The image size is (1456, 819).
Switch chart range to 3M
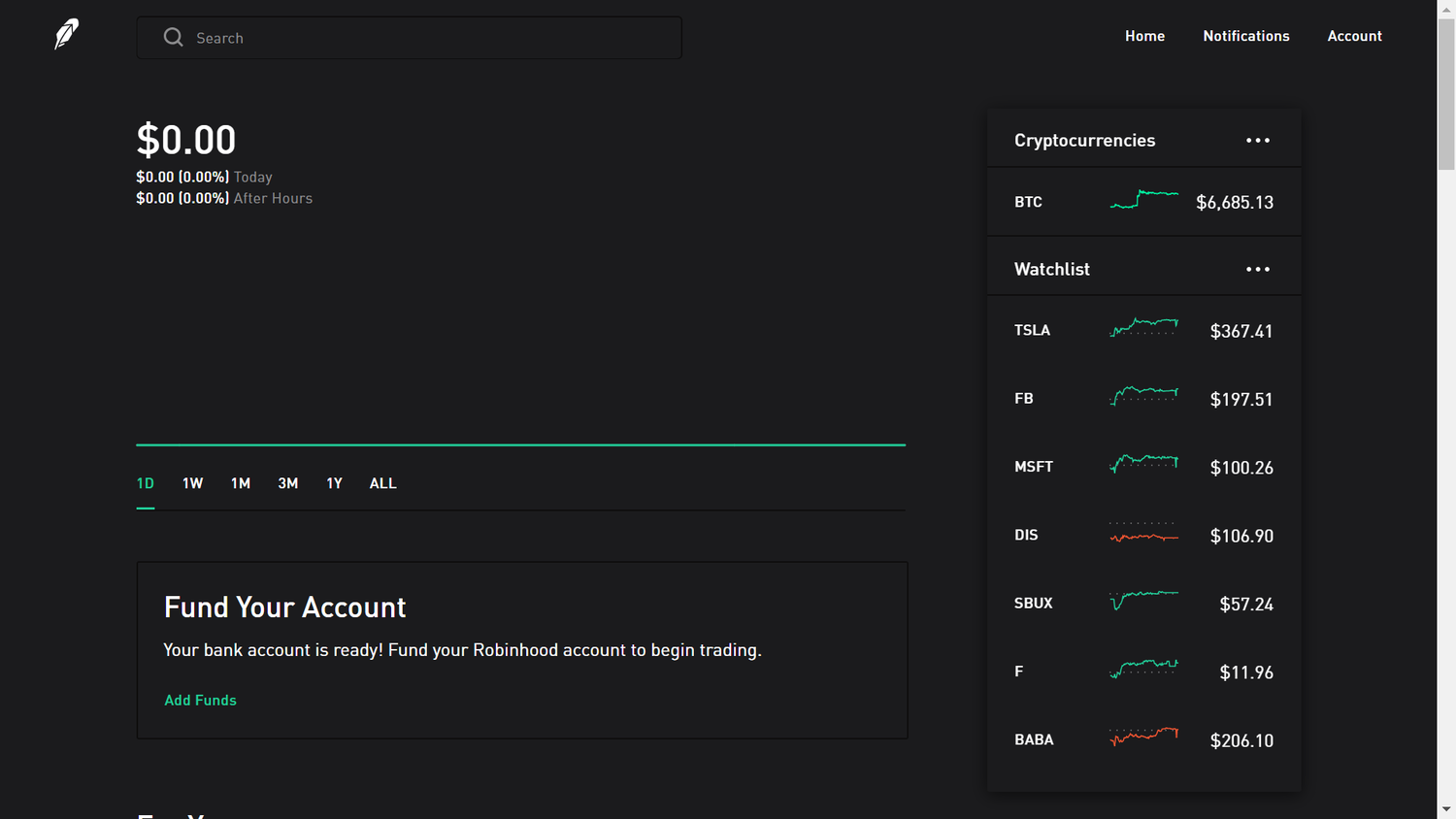(288, 483)
